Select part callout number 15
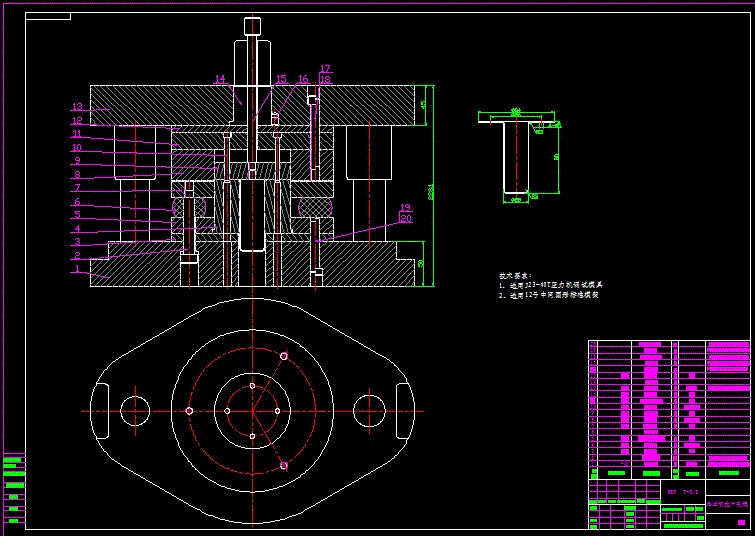The image size is (755, 536). tap(281, 78)
